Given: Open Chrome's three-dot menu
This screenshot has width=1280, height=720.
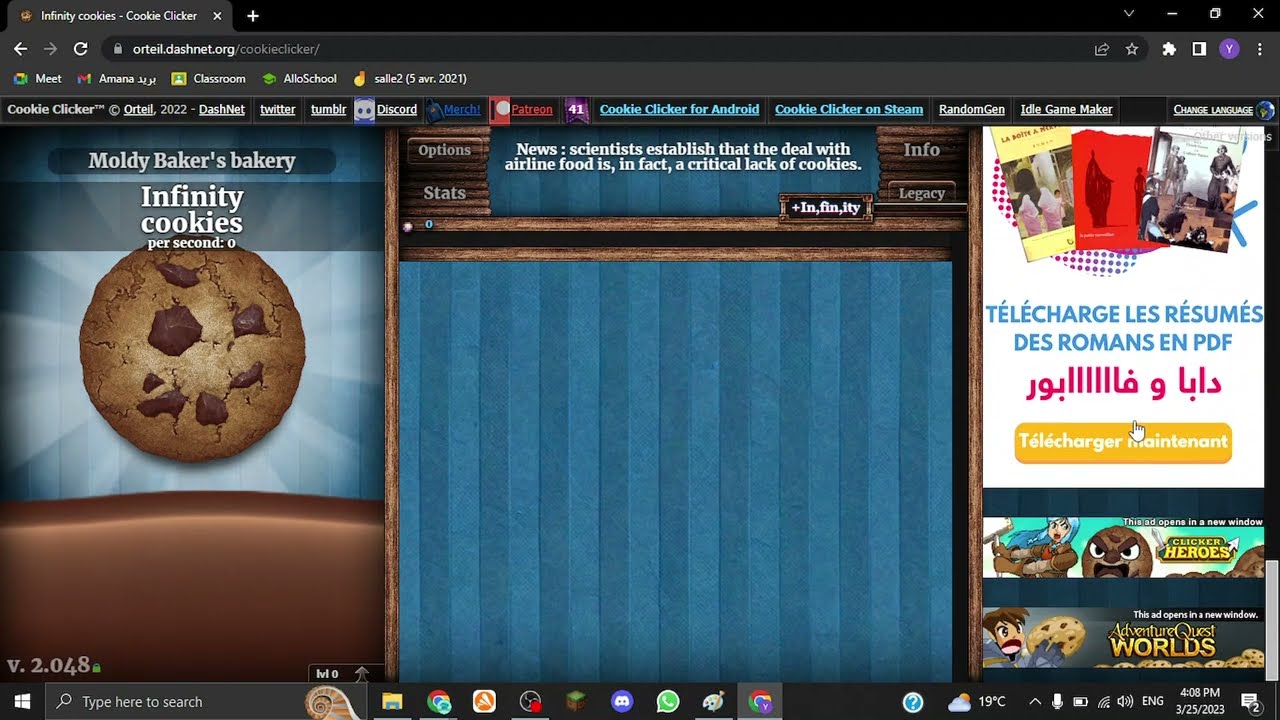Looking at the screenshot, I should click(x=1258, y=48).
